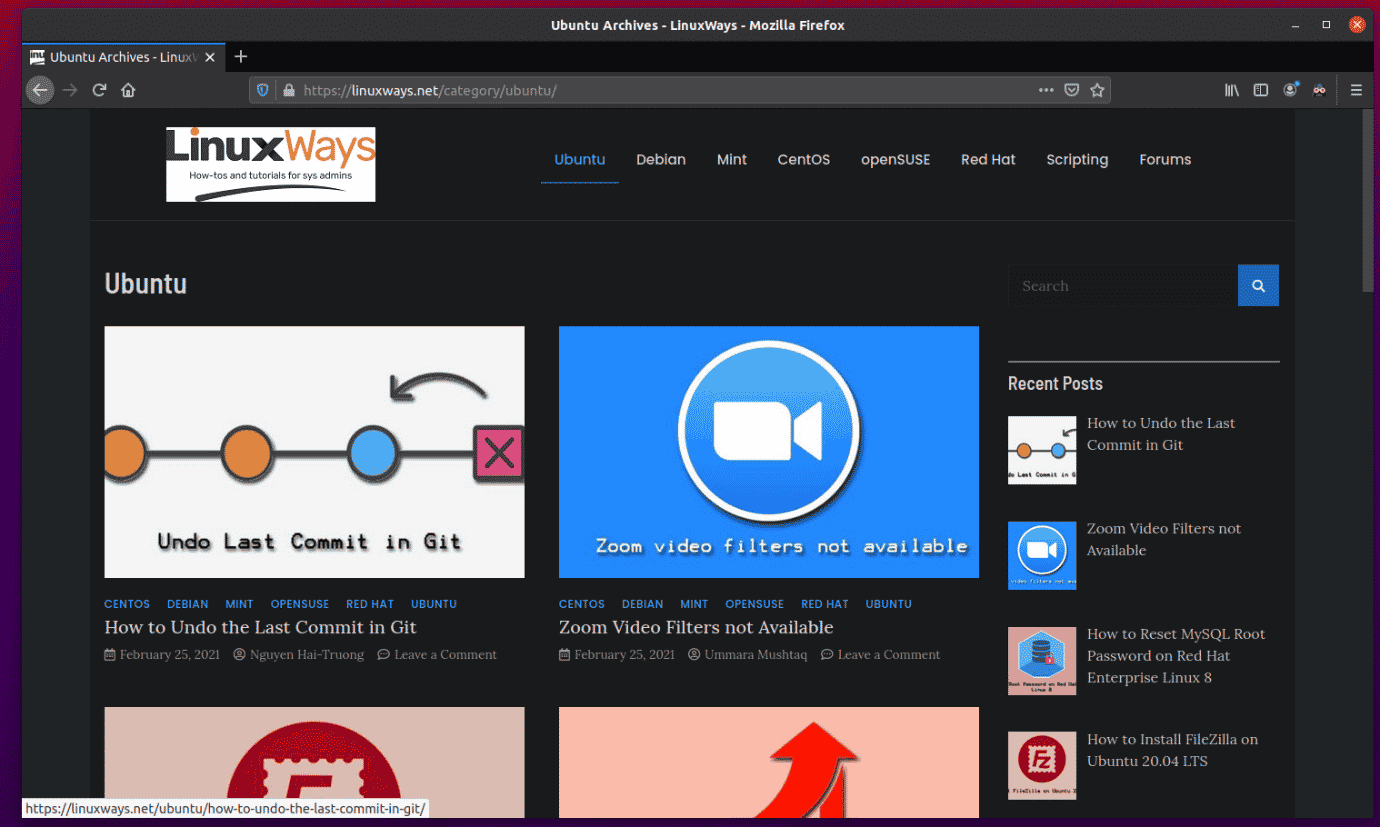This screenshot has height=827, width=1380.
Task: Go to the Firefox Home page icon
Action: pos(128,90)
